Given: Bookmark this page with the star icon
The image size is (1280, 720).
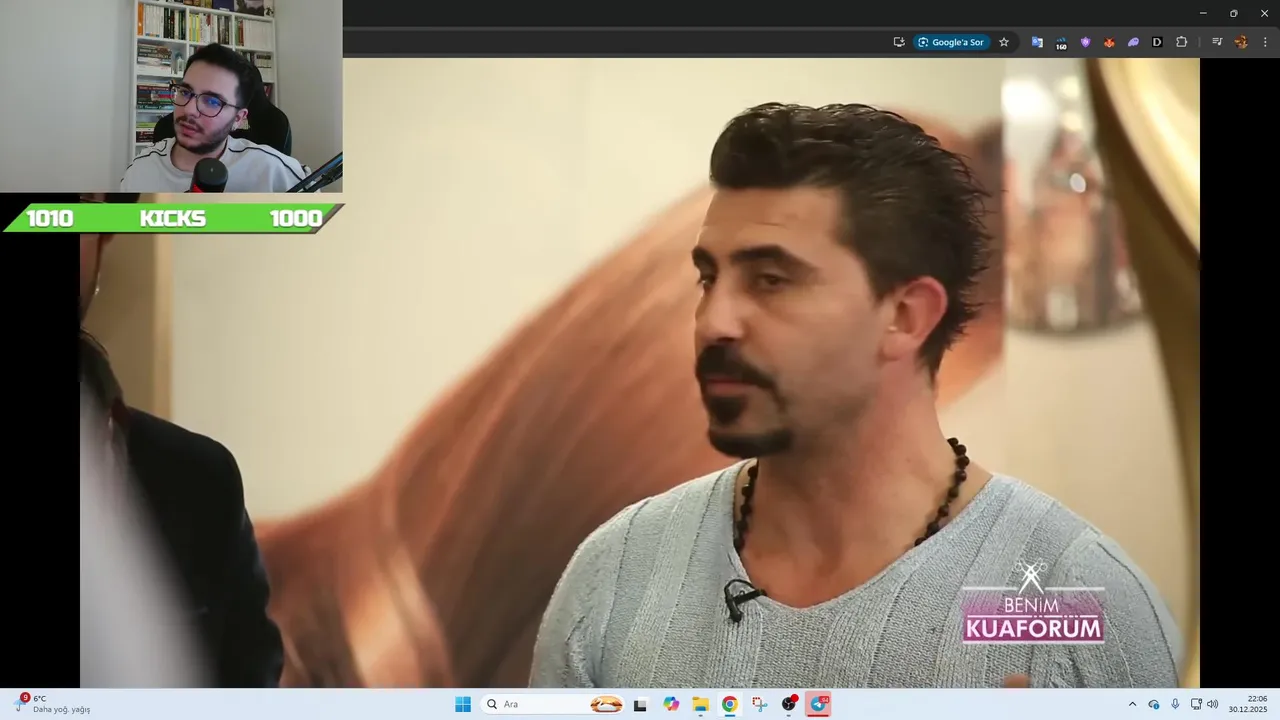Looking at the screenshot, I should point(1004,42).
